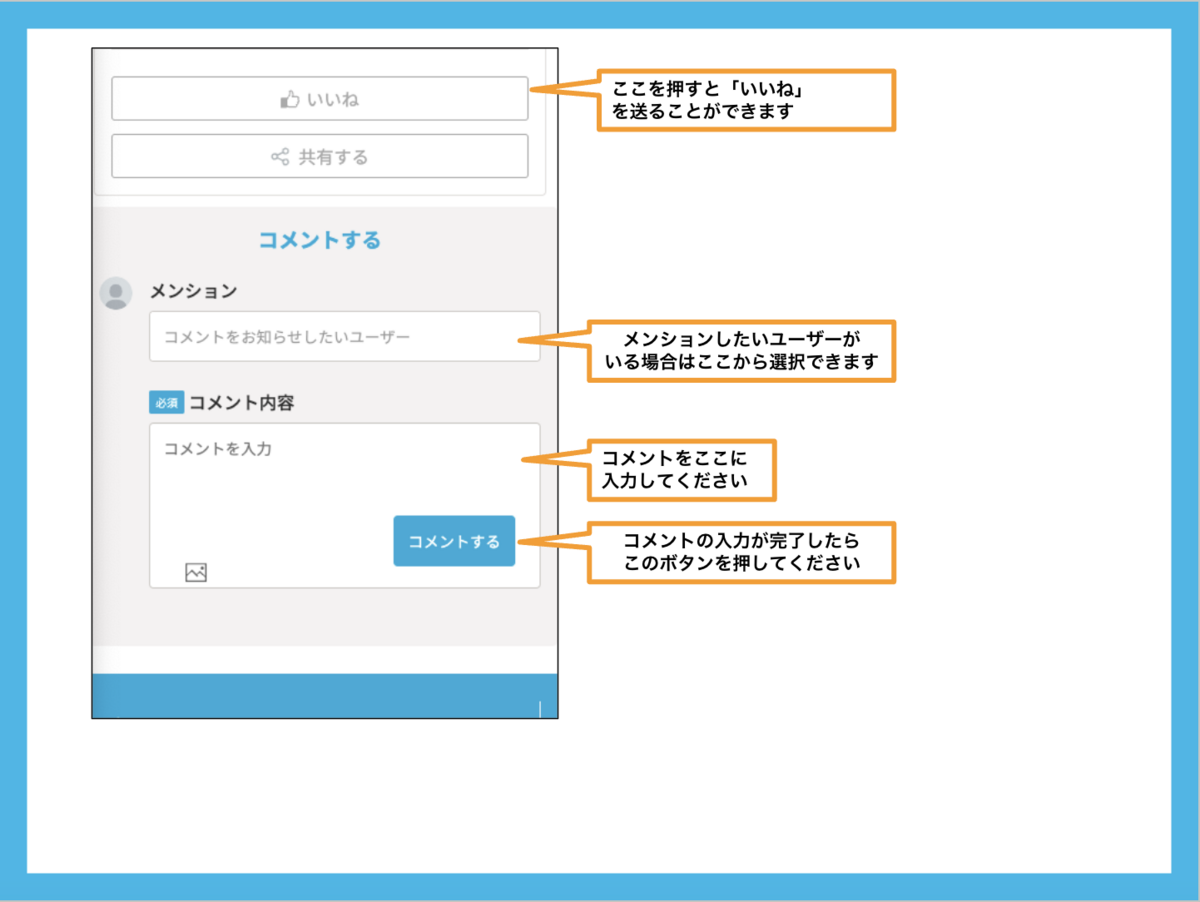The height and width of the screenshot is (902, 1200).
Task: Click the コメント内容 field label
Action: click(x=241, y=403)
